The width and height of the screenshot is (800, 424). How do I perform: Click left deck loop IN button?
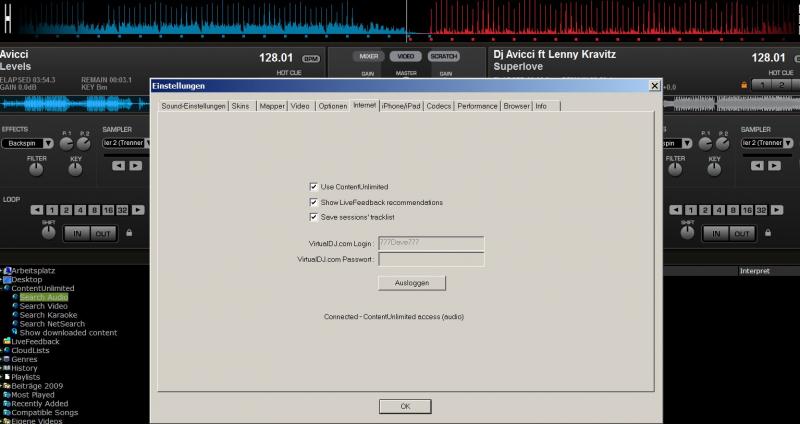(77, 234)
